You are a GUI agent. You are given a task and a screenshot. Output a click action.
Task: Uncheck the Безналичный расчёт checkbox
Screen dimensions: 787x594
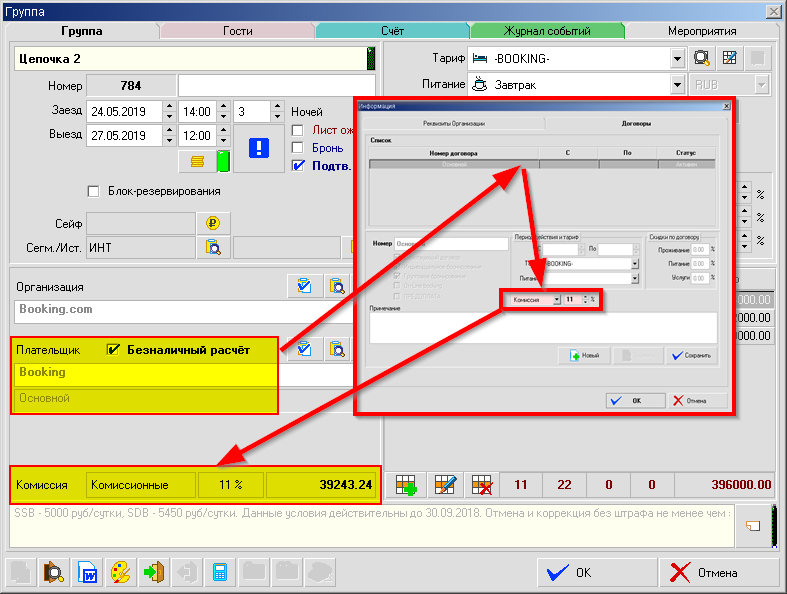click(114, 349)
